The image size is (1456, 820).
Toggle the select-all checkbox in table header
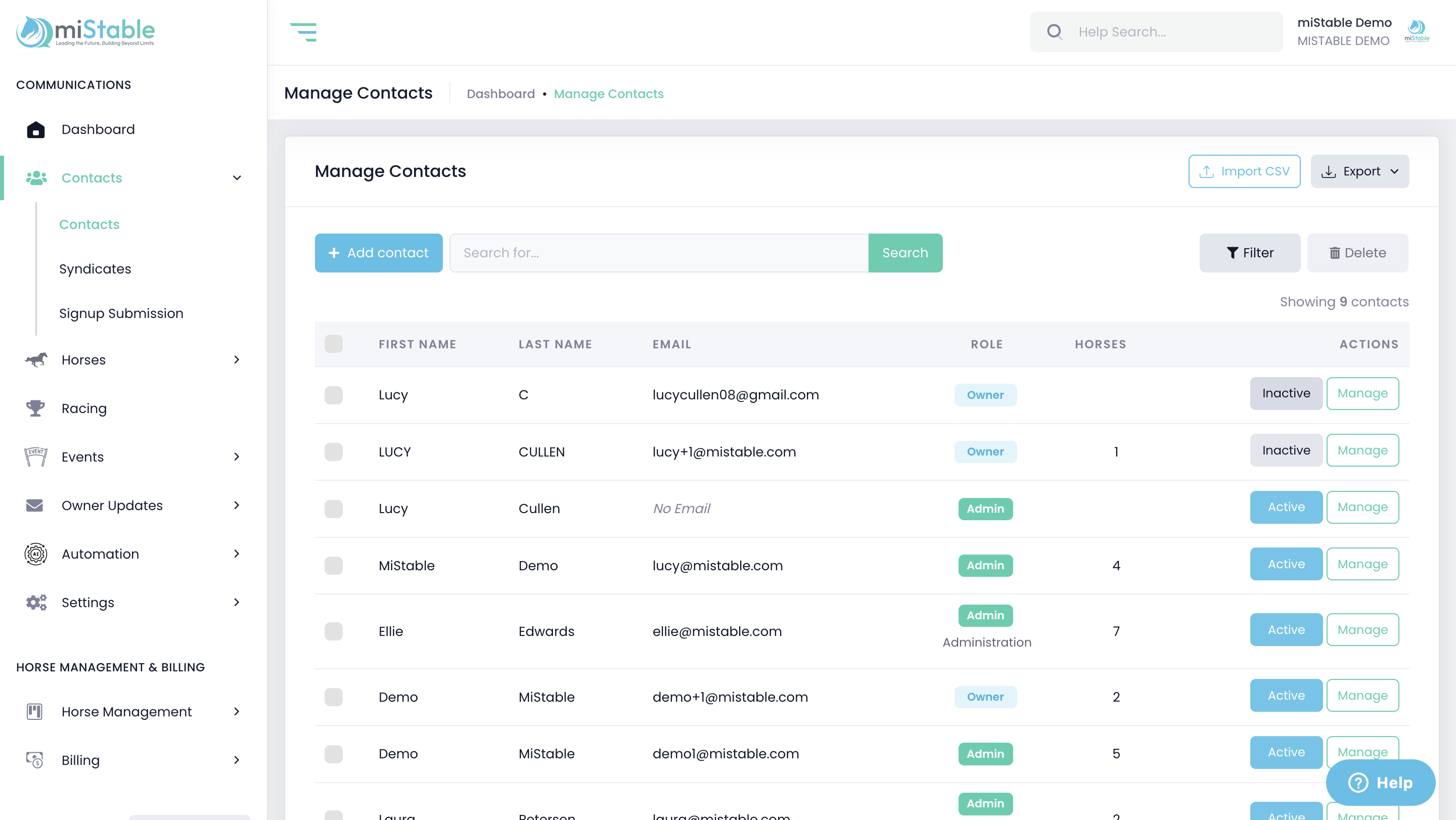[x=334, y=344]
